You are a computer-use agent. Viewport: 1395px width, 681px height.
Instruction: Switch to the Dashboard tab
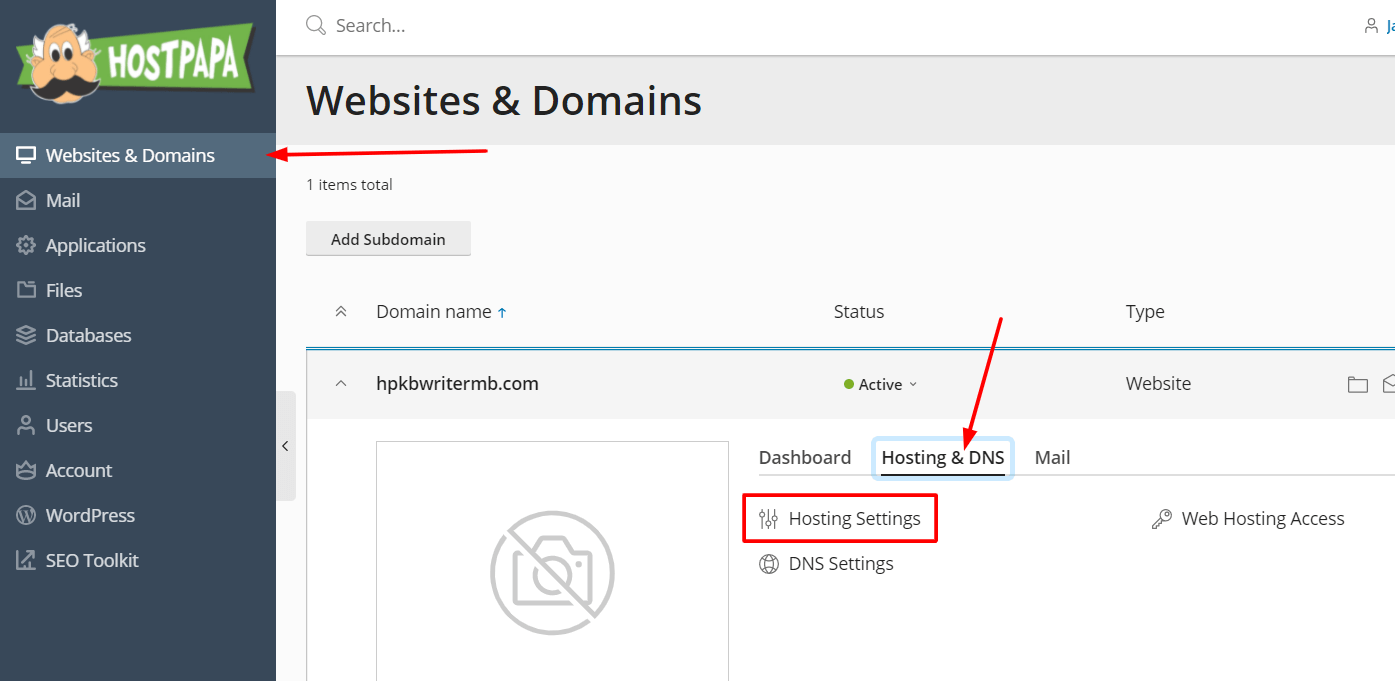point(804,457)
